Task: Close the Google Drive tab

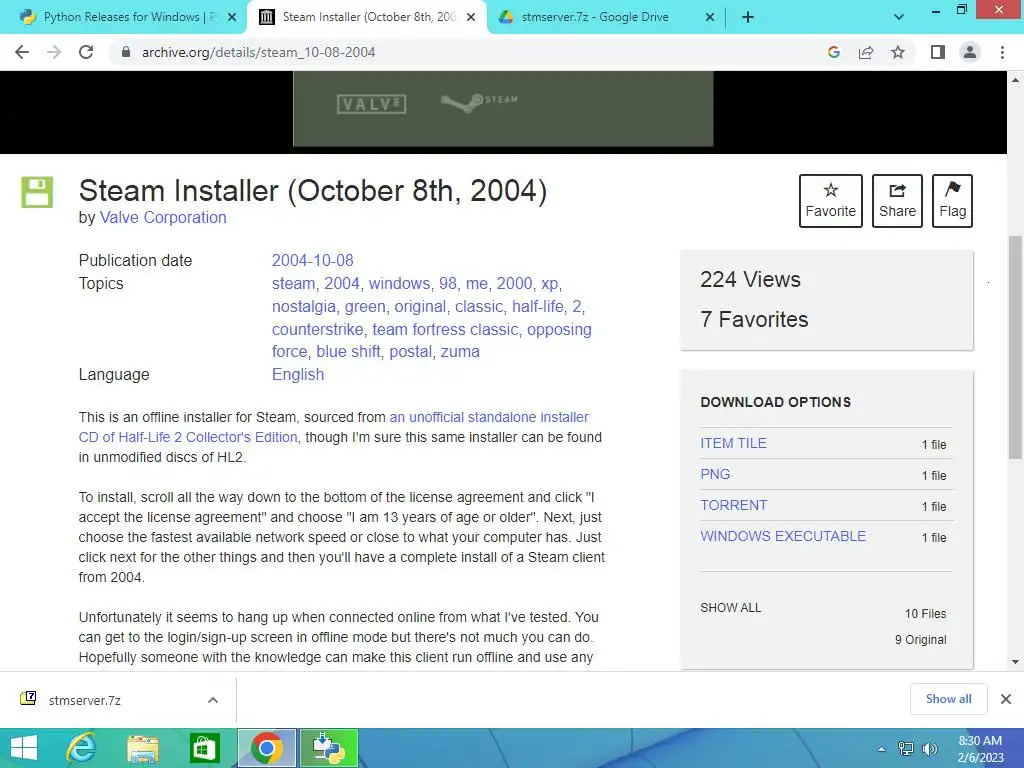Action: tap(710, 18)
